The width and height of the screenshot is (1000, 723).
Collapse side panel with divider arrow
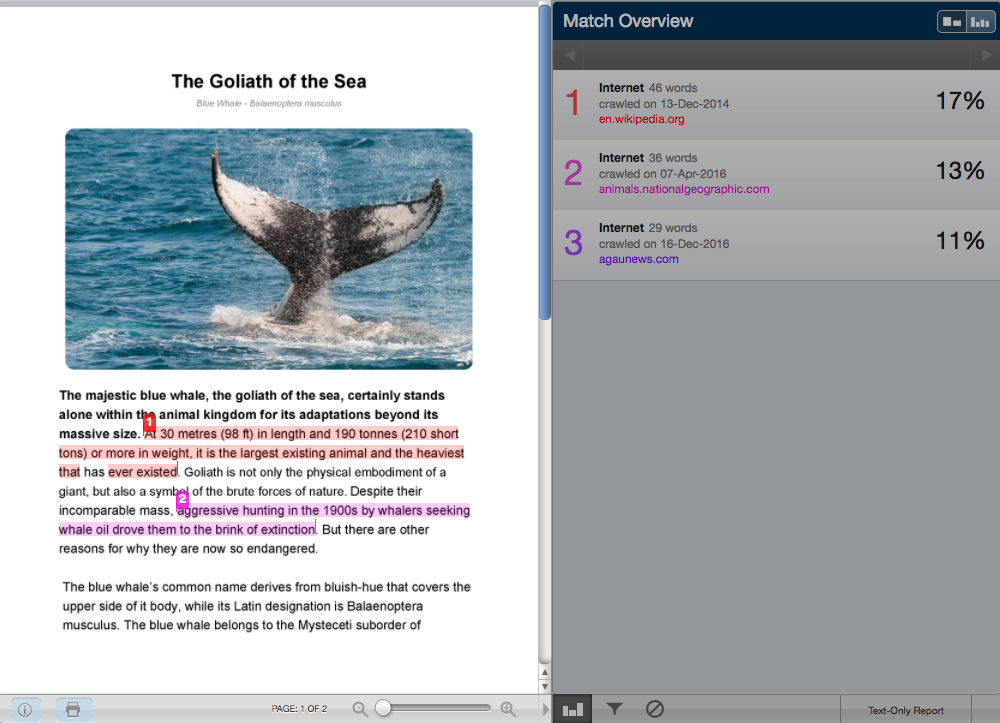pyautogui.click(x=545, y=709)
